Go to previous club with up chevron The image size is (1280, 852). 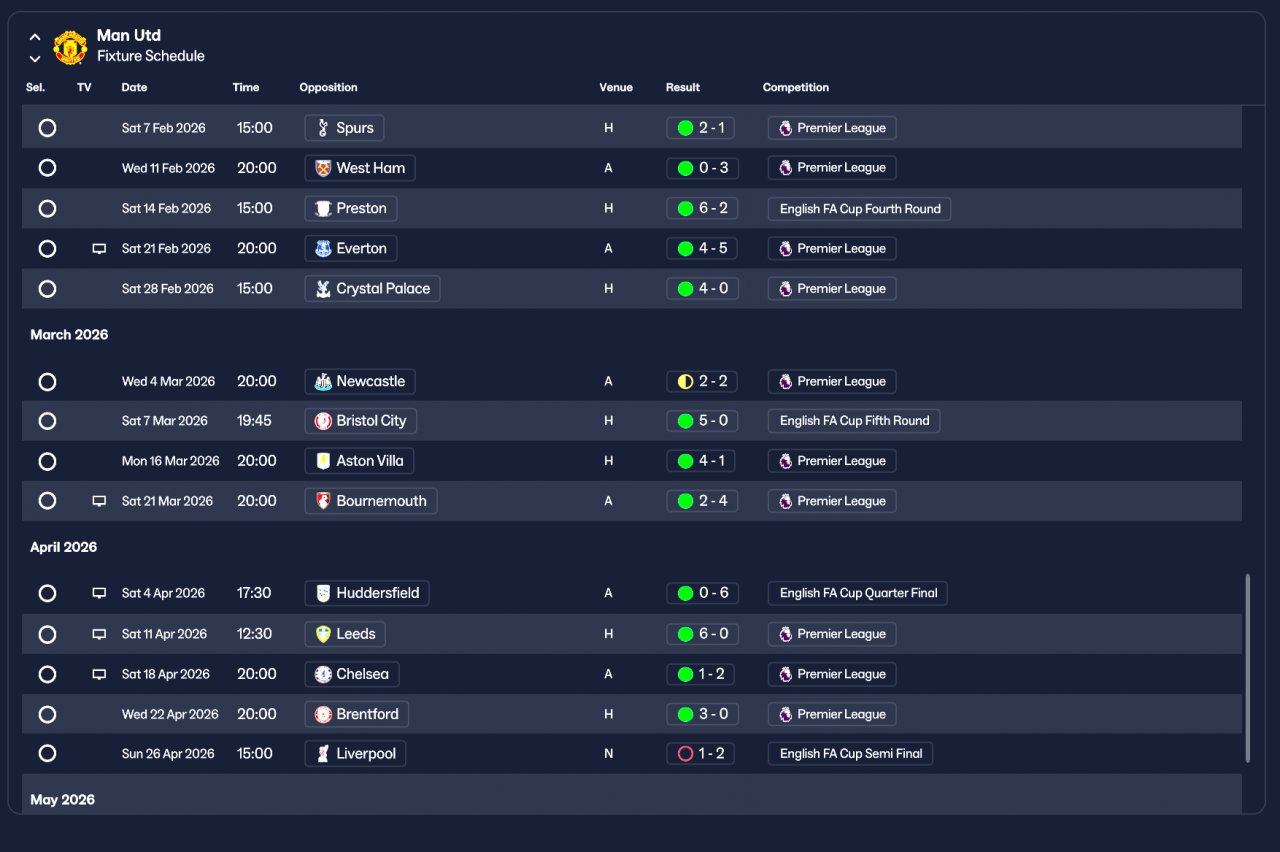coord(35,37)
